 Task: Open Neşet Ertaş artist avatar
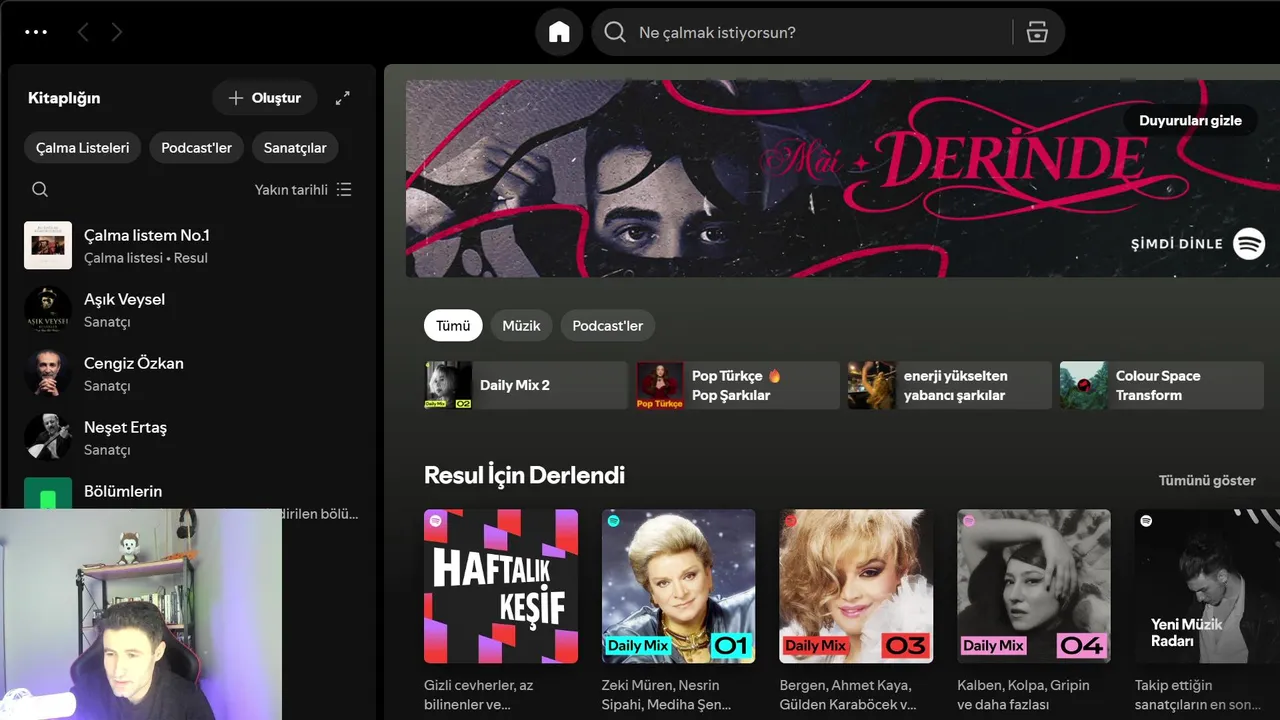[x=48, y=437]
